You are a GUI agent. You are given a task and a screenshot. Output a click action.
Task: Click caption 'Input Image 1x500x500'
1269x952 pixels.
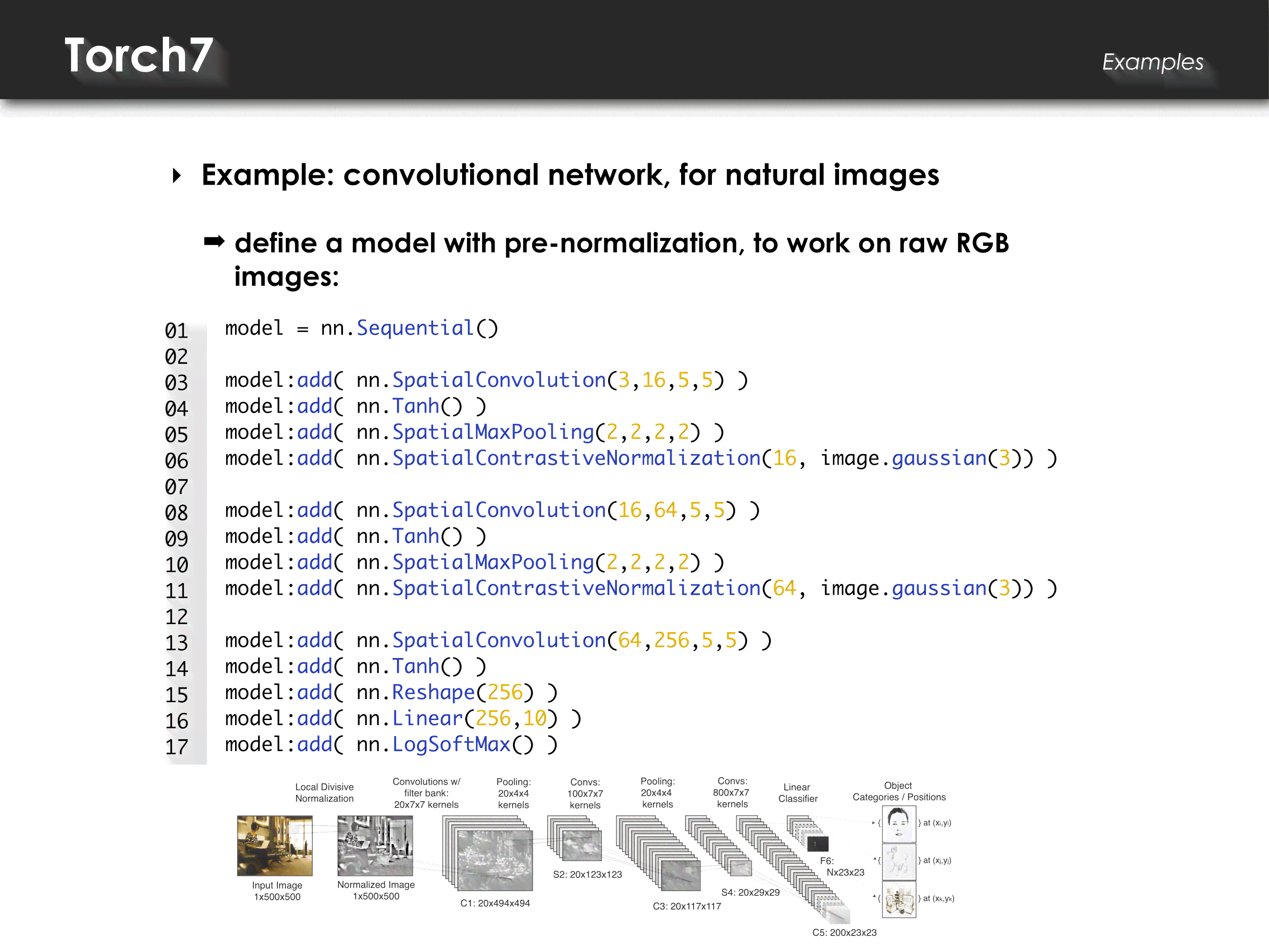pos(277,891)
